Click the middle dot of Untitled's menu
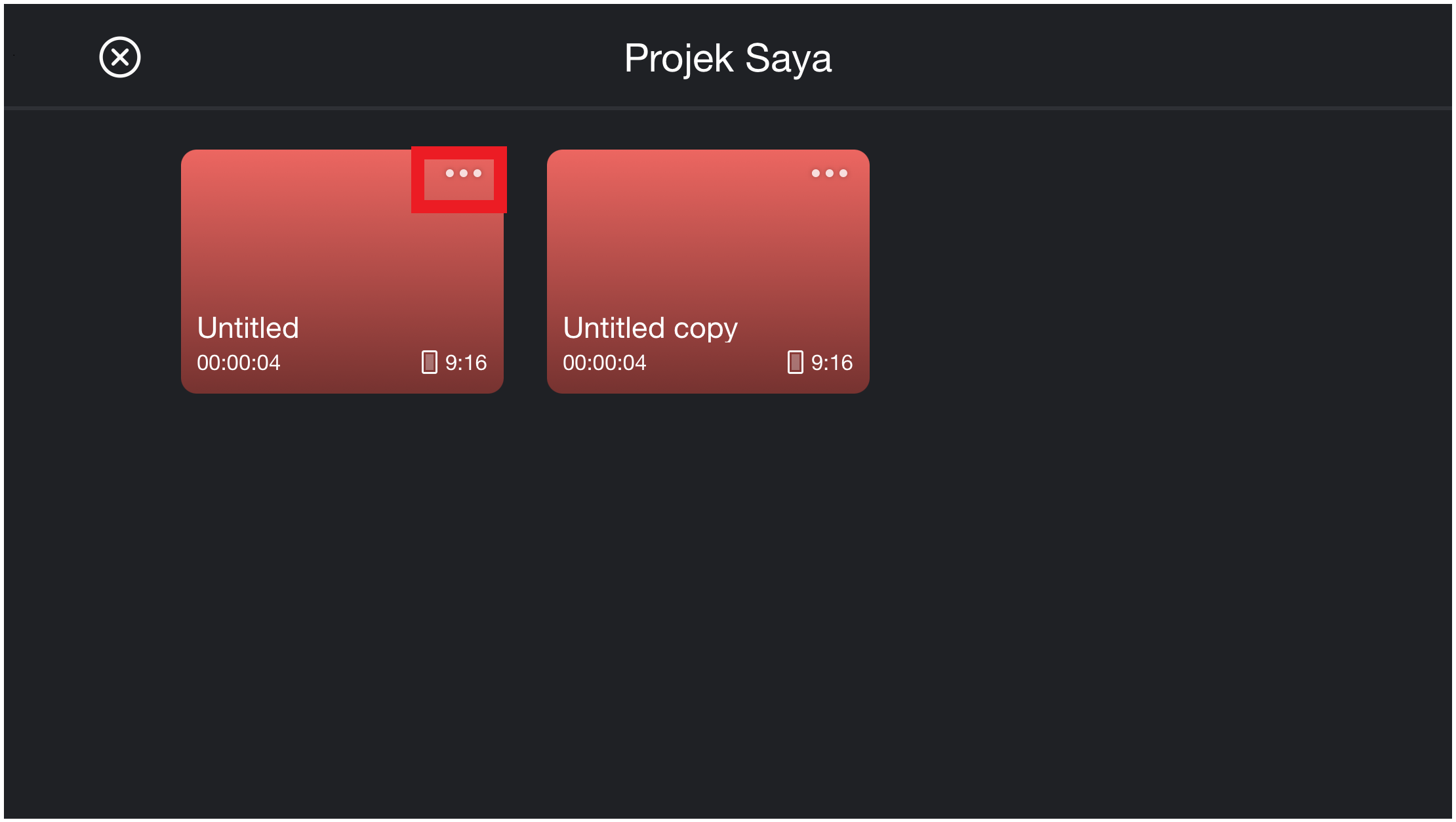Screen dimensions: 1456x822 point(464,173)
